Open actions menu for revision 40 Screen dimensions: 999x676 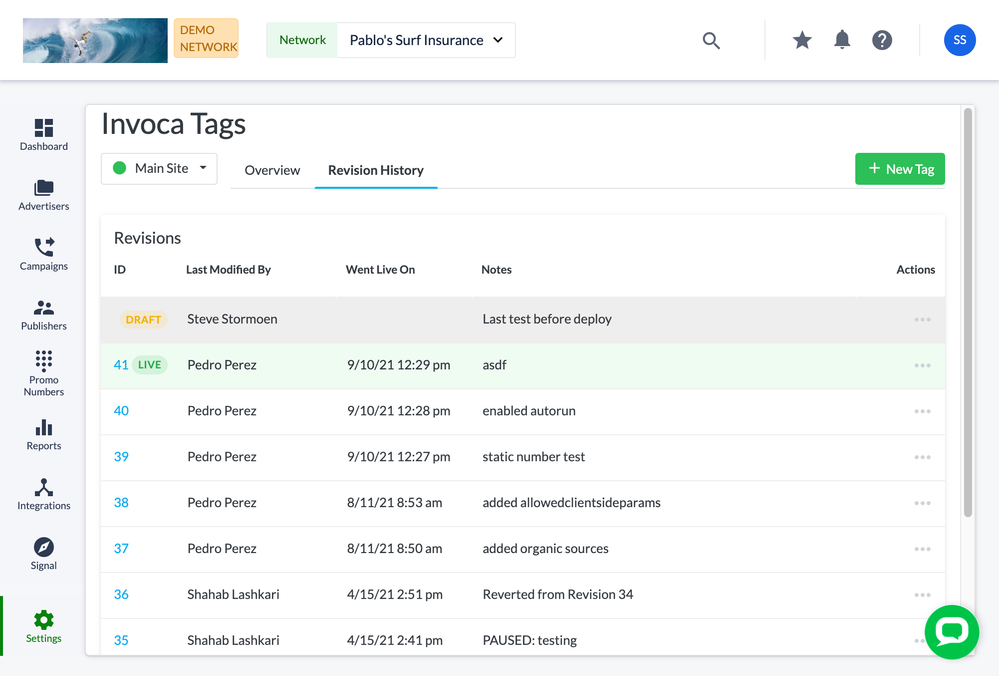click(923, 411)
